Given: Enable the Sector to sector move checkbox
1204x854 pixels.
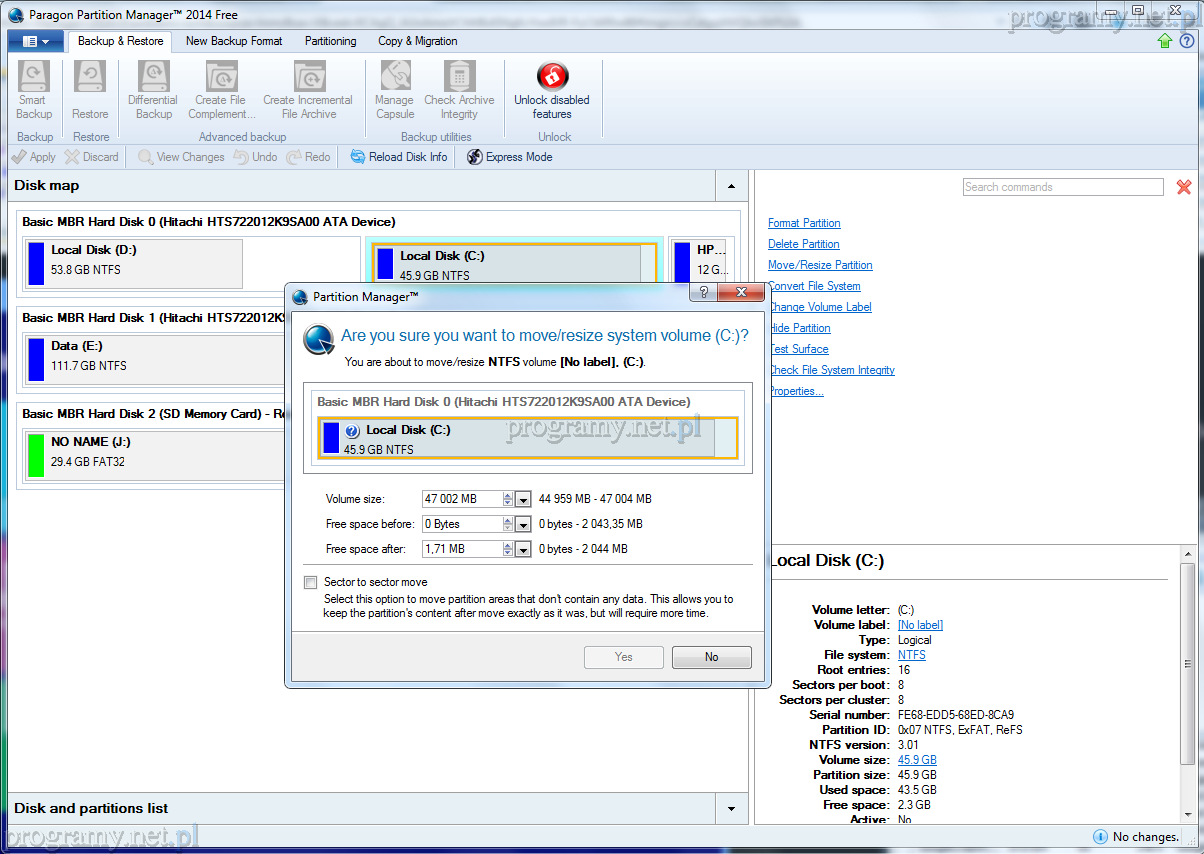Looking at the screenshot, I should pyautogui.click(x=311, y=582).
